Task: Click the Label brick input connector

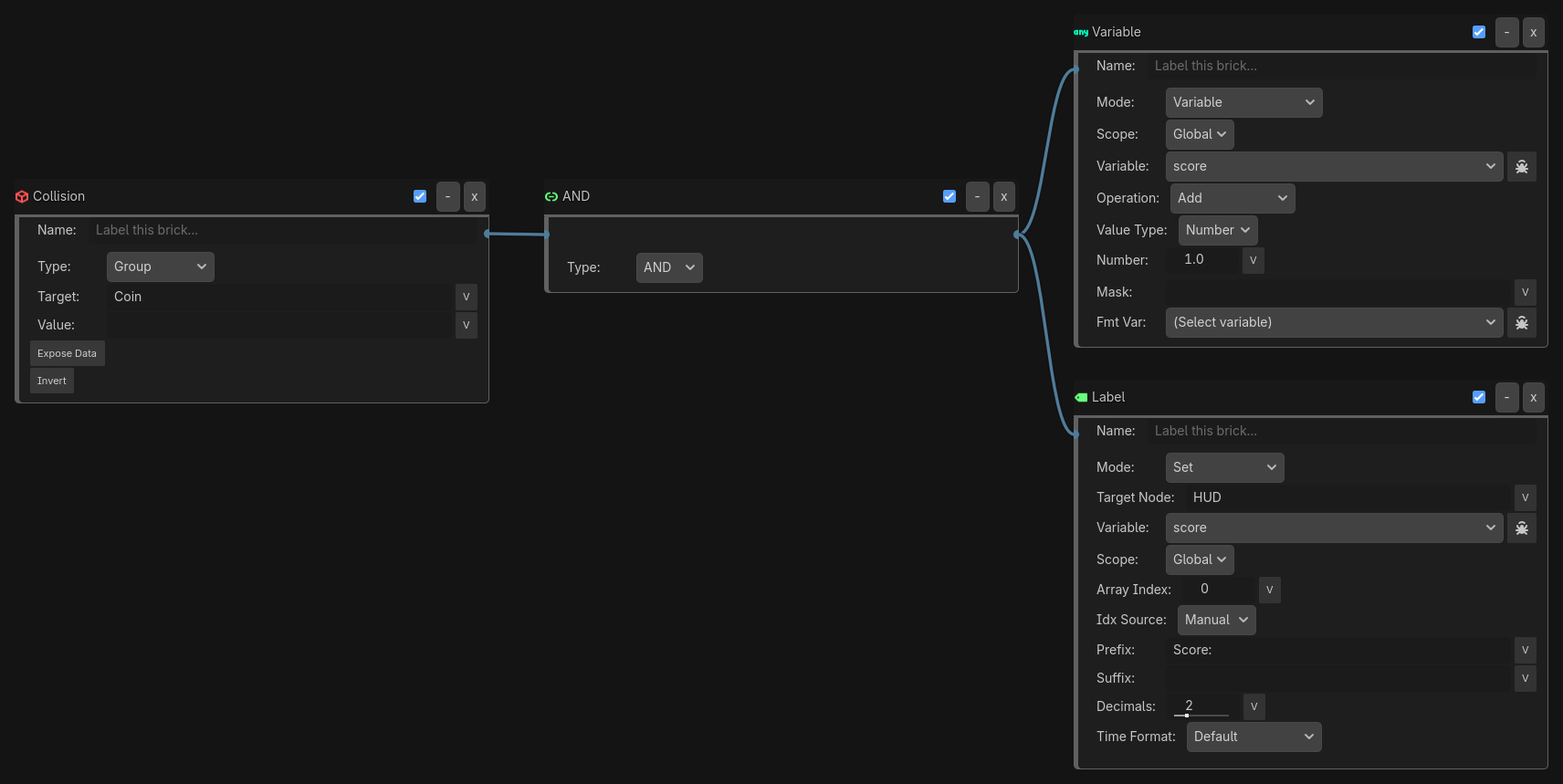Action: pyautogui.click(x=1076, y=434)
